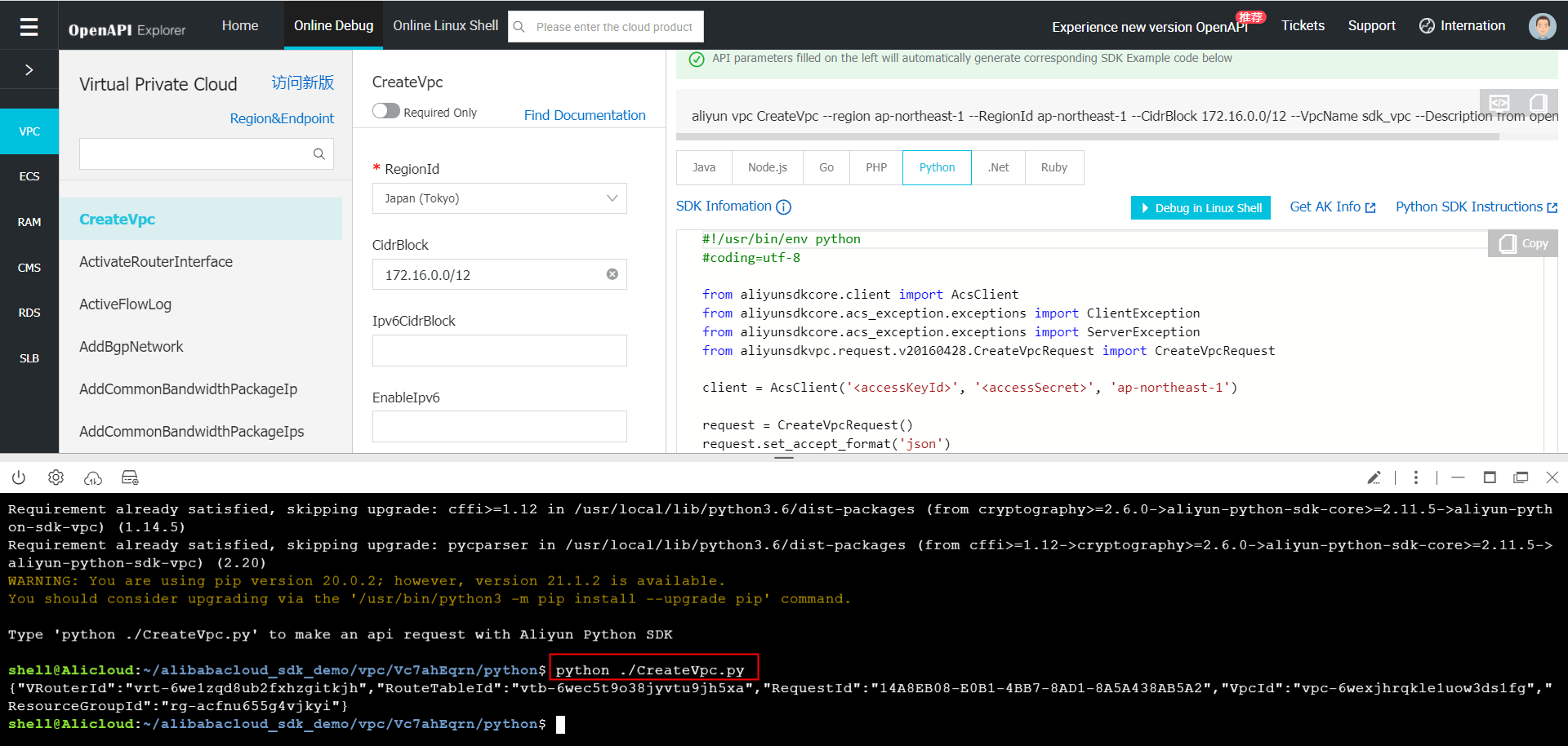Screen dimensions: 1568x746
Task: Click Experience new version OpenAPI link
Action: pyautogui.click(x=1150, y=27)
